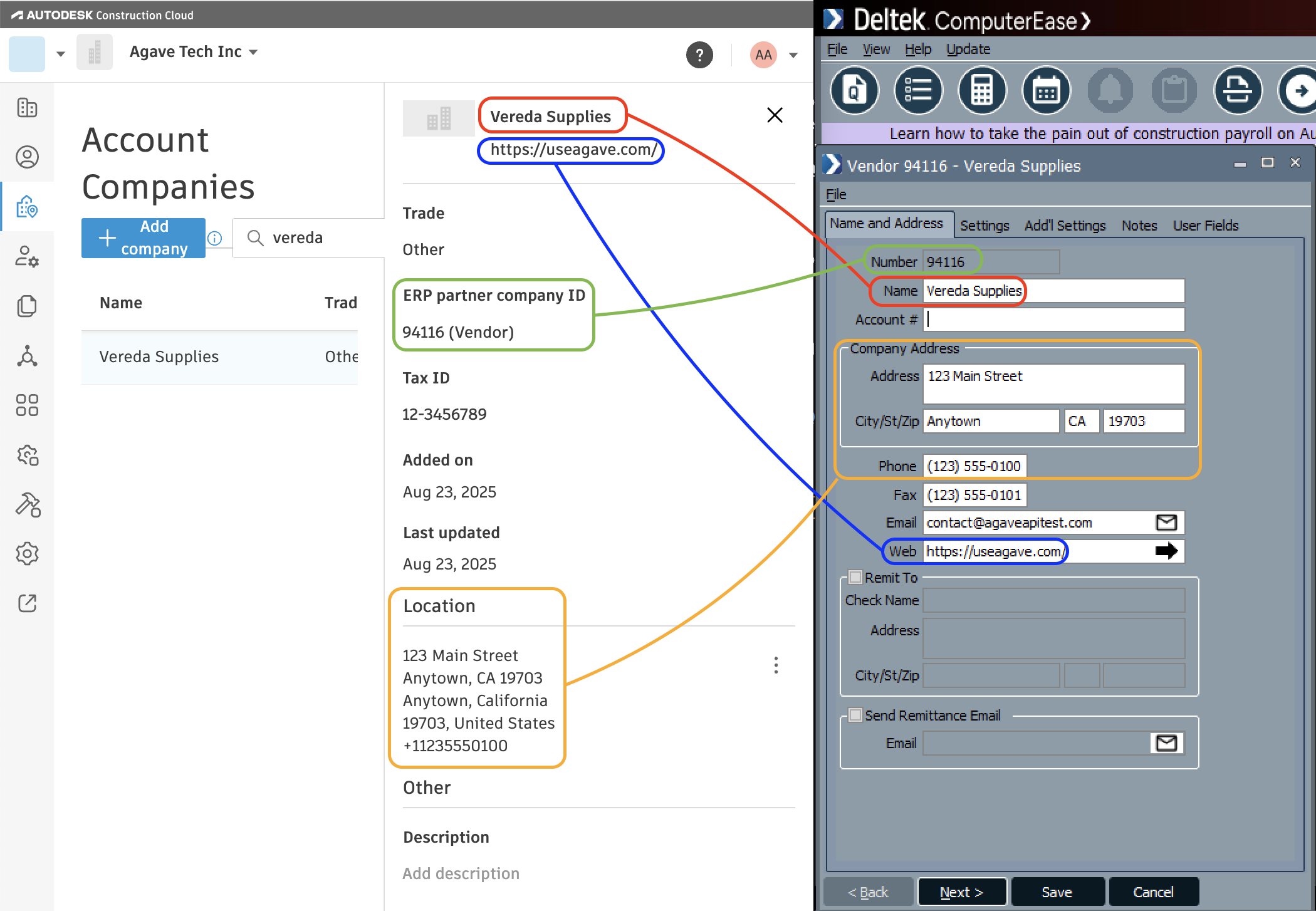Open the settings gear icon in sidebar
Screen dimensions: 1316x911
(27, 554)
